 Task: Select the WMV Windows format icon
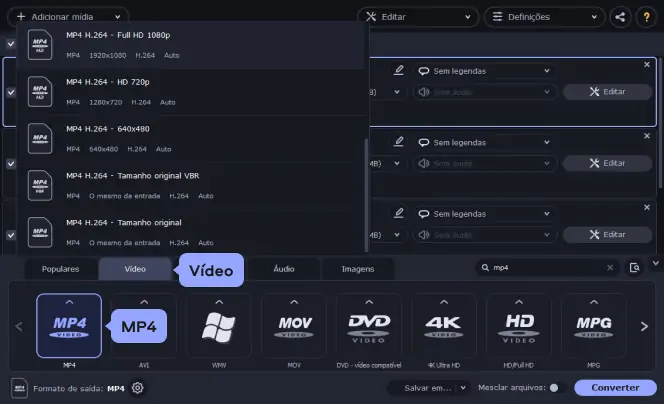point(219,326)
